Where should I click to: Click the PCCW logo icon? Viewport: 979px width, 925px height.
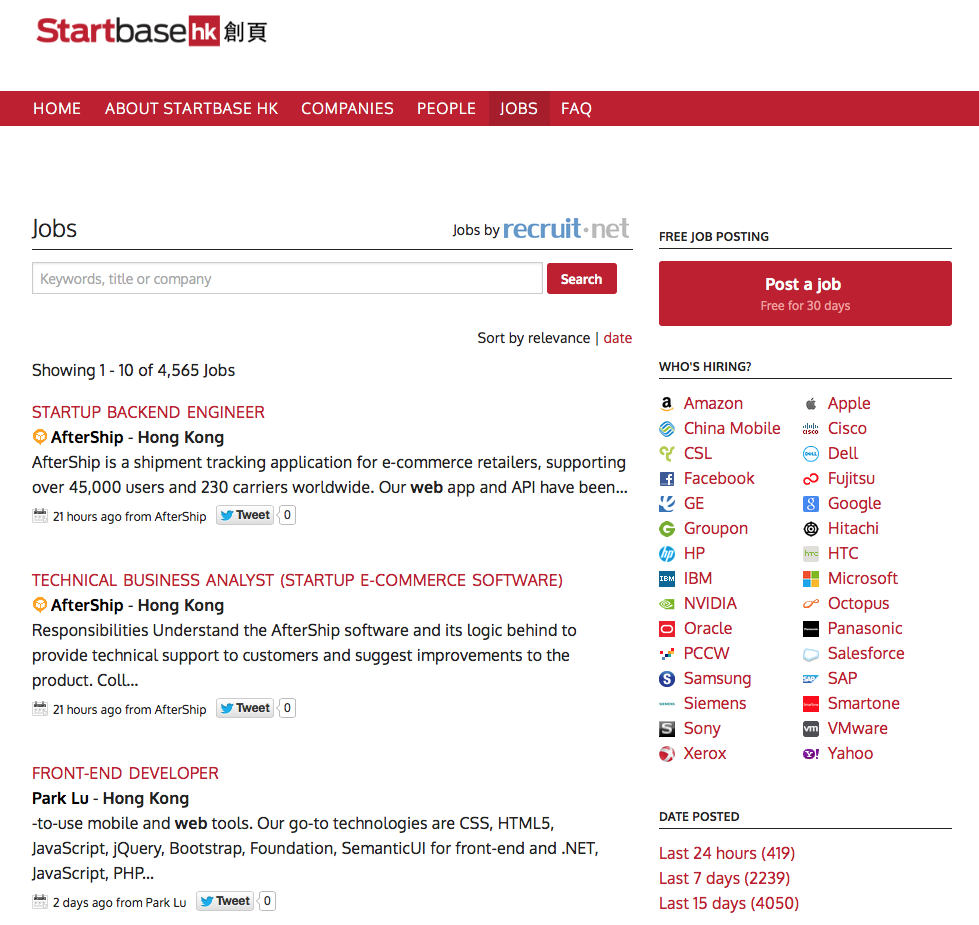(667, 653)
